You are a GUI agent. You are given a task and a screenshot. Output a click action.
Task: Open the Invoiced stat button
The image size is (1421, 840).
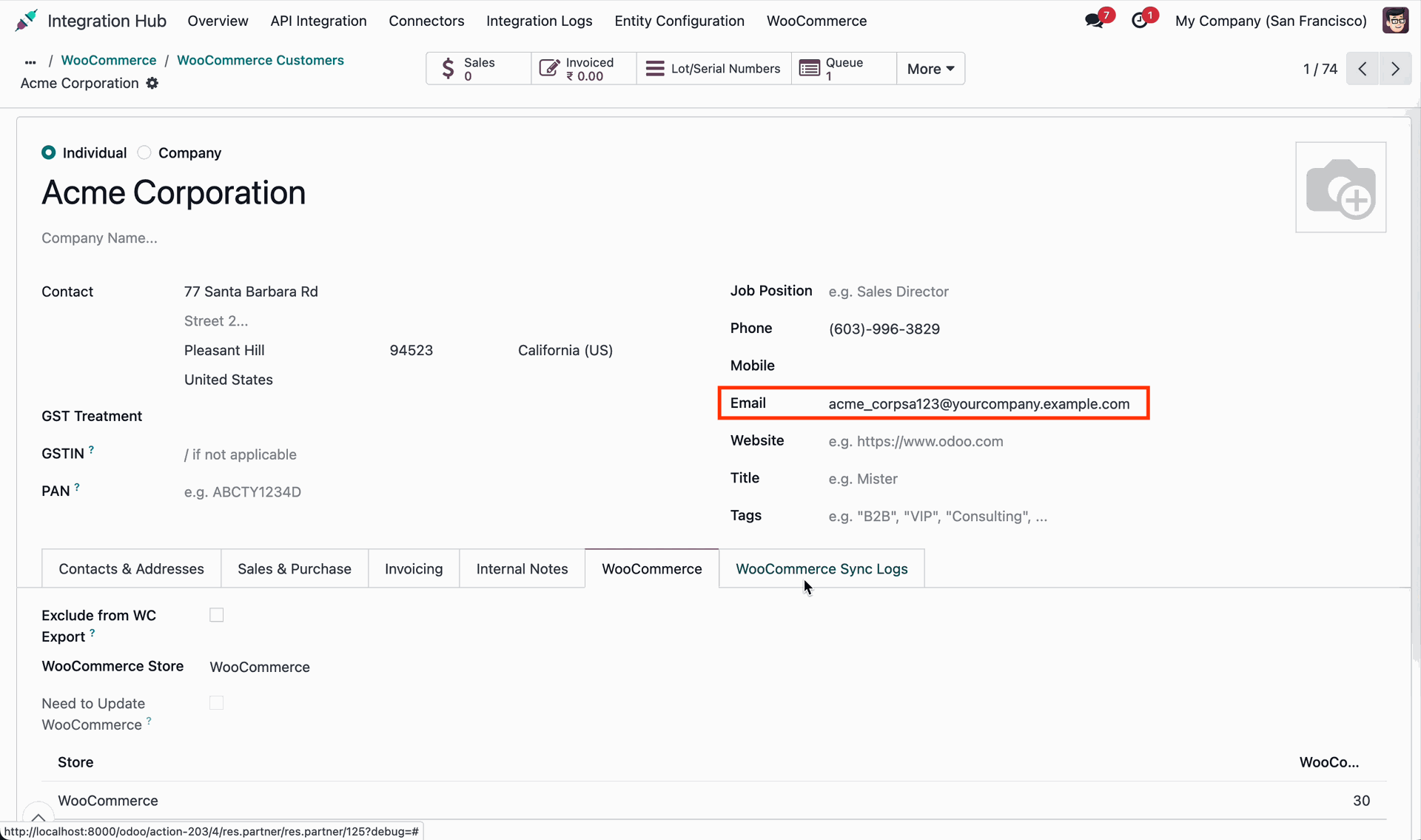coord(584,69)
